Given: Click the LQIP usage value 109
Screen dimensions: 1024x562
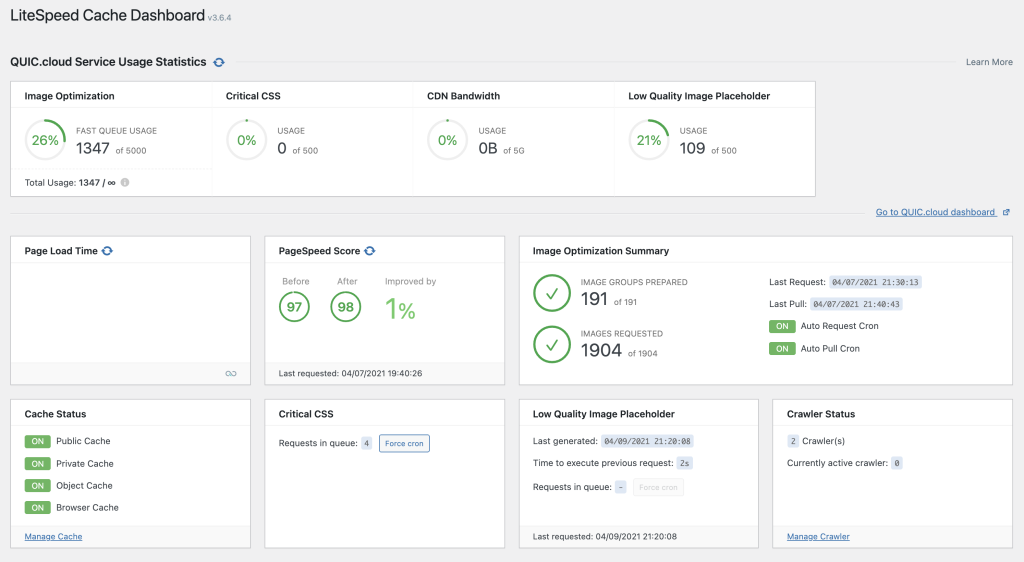Looking at the screenshot, I should click(692, 149).
